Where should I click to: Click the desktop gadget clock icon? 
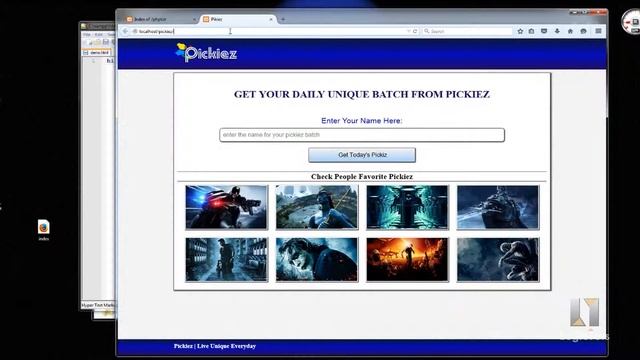(631, 22)
